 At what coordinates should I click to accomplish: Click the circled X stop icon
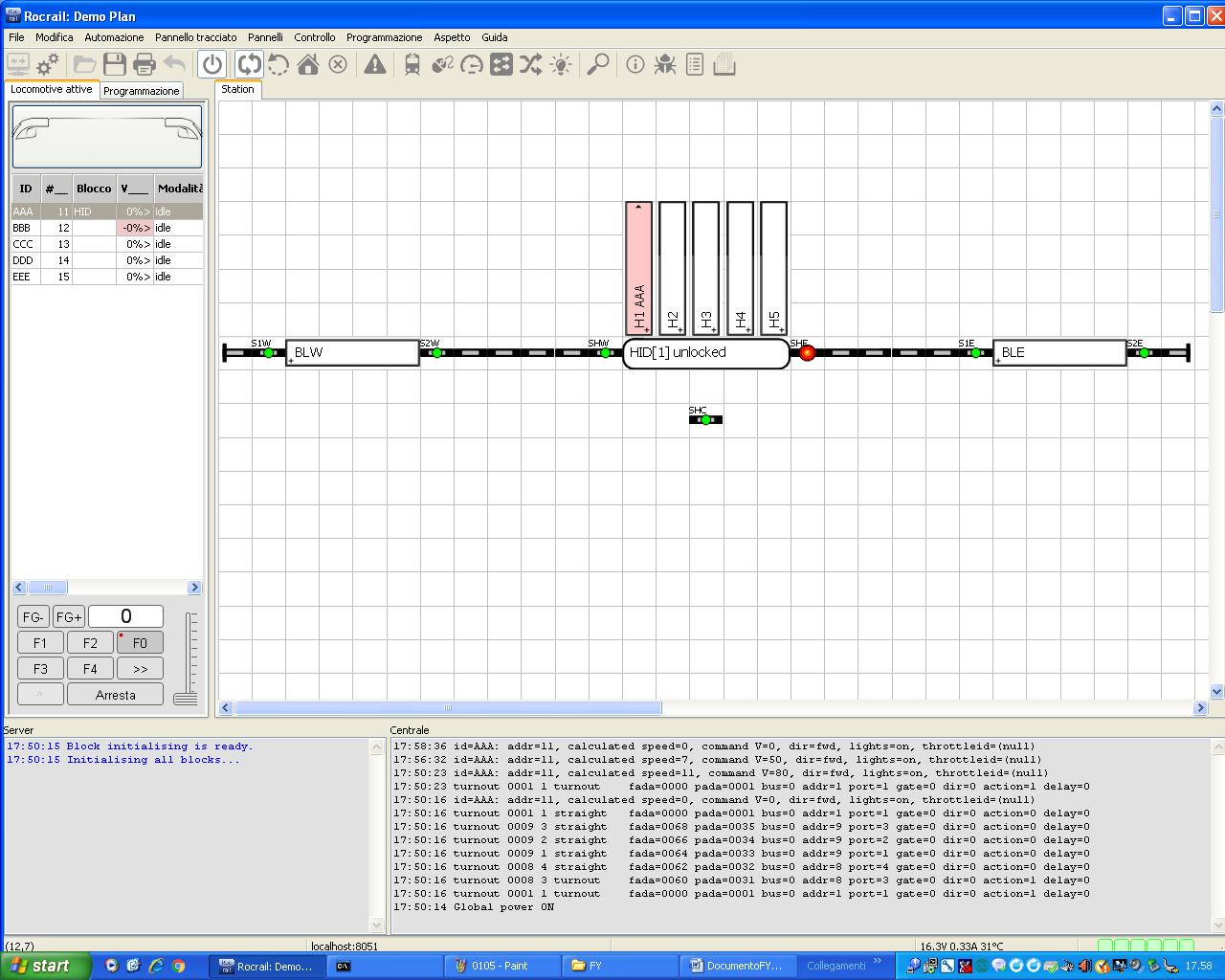click(338, 64)
